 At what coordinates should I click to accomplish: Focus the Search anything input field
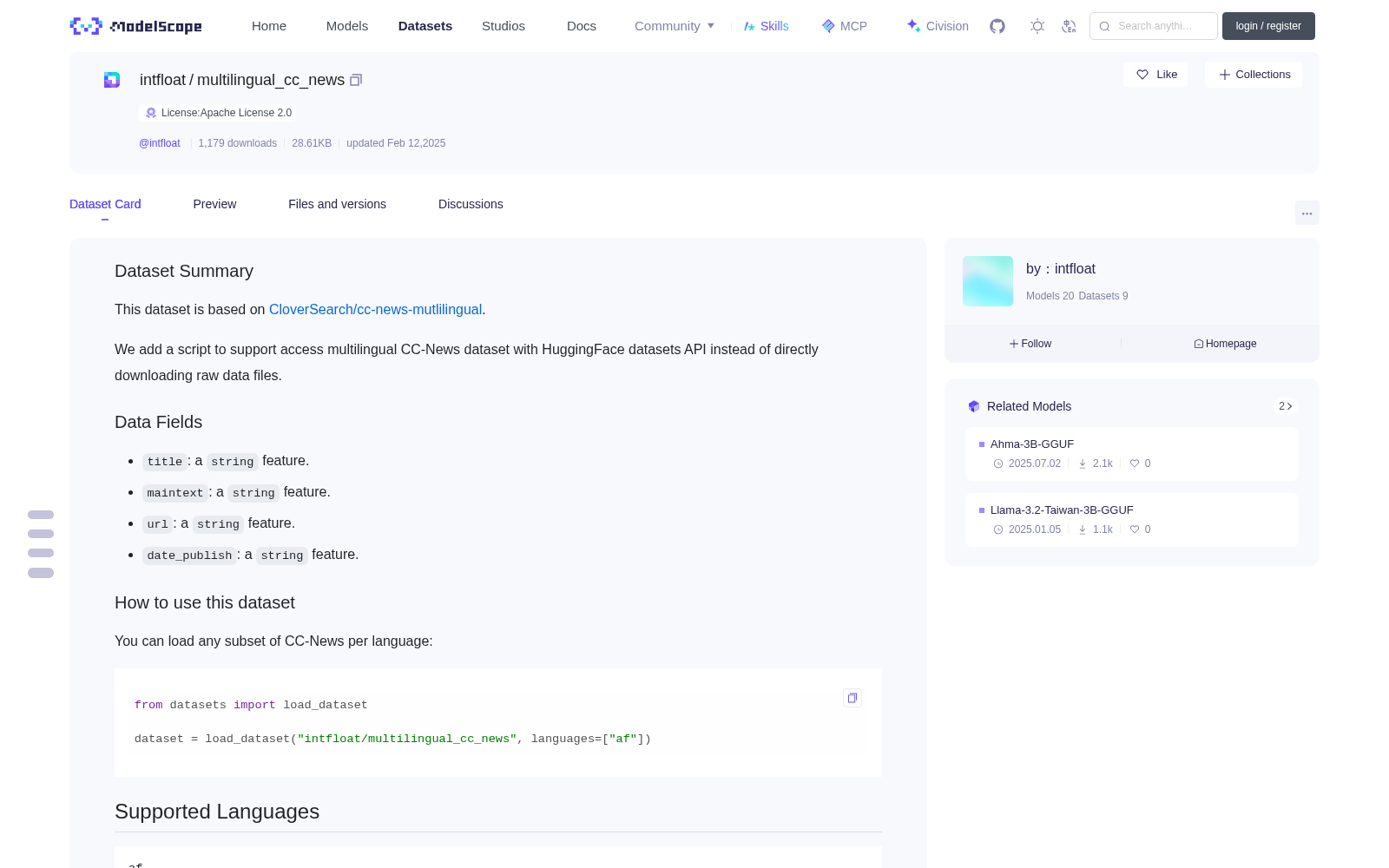[1154, 26]
